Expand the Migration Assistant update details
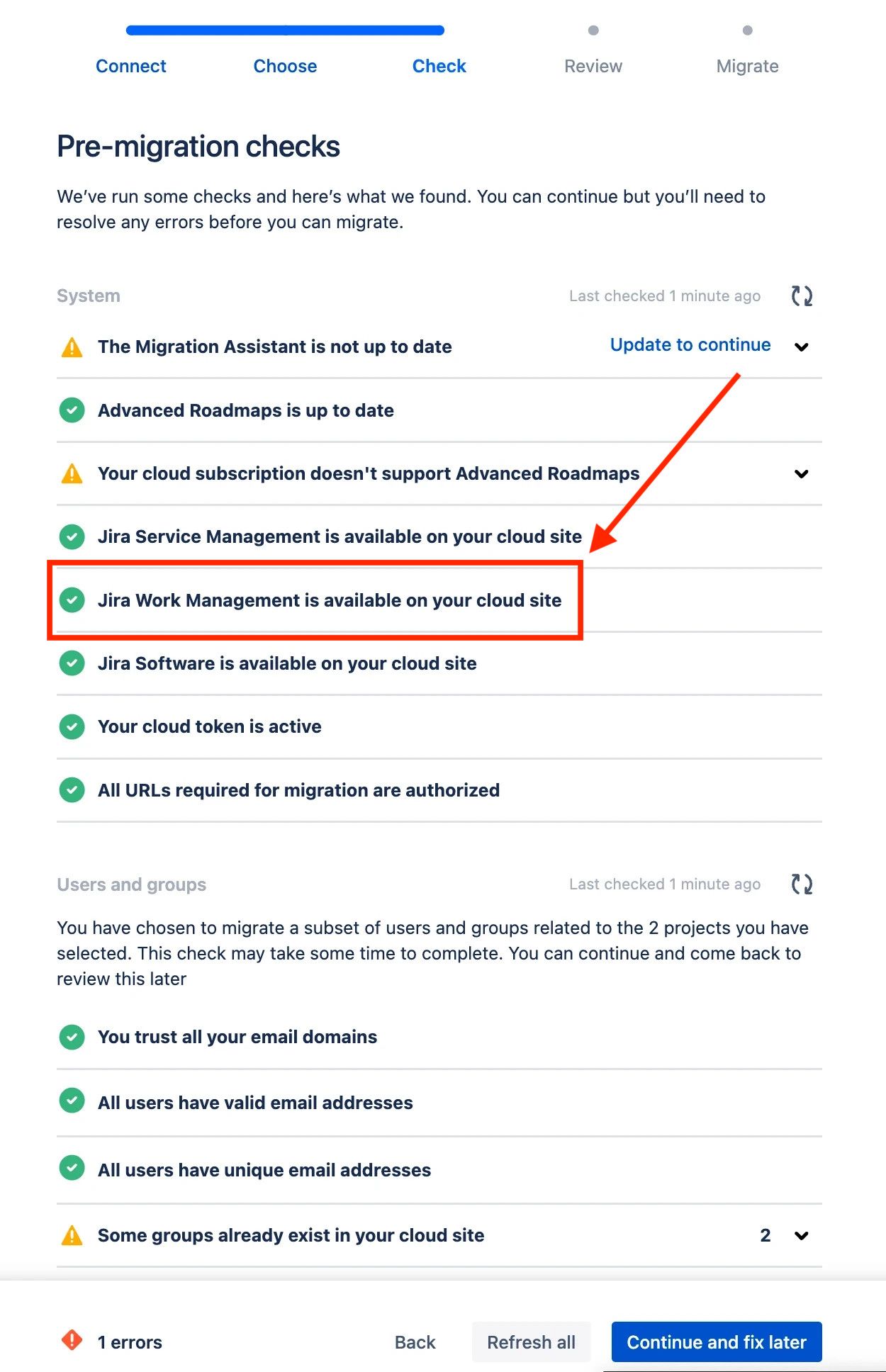This screenshot has height=1372, width=886. [x=801, y=348]
